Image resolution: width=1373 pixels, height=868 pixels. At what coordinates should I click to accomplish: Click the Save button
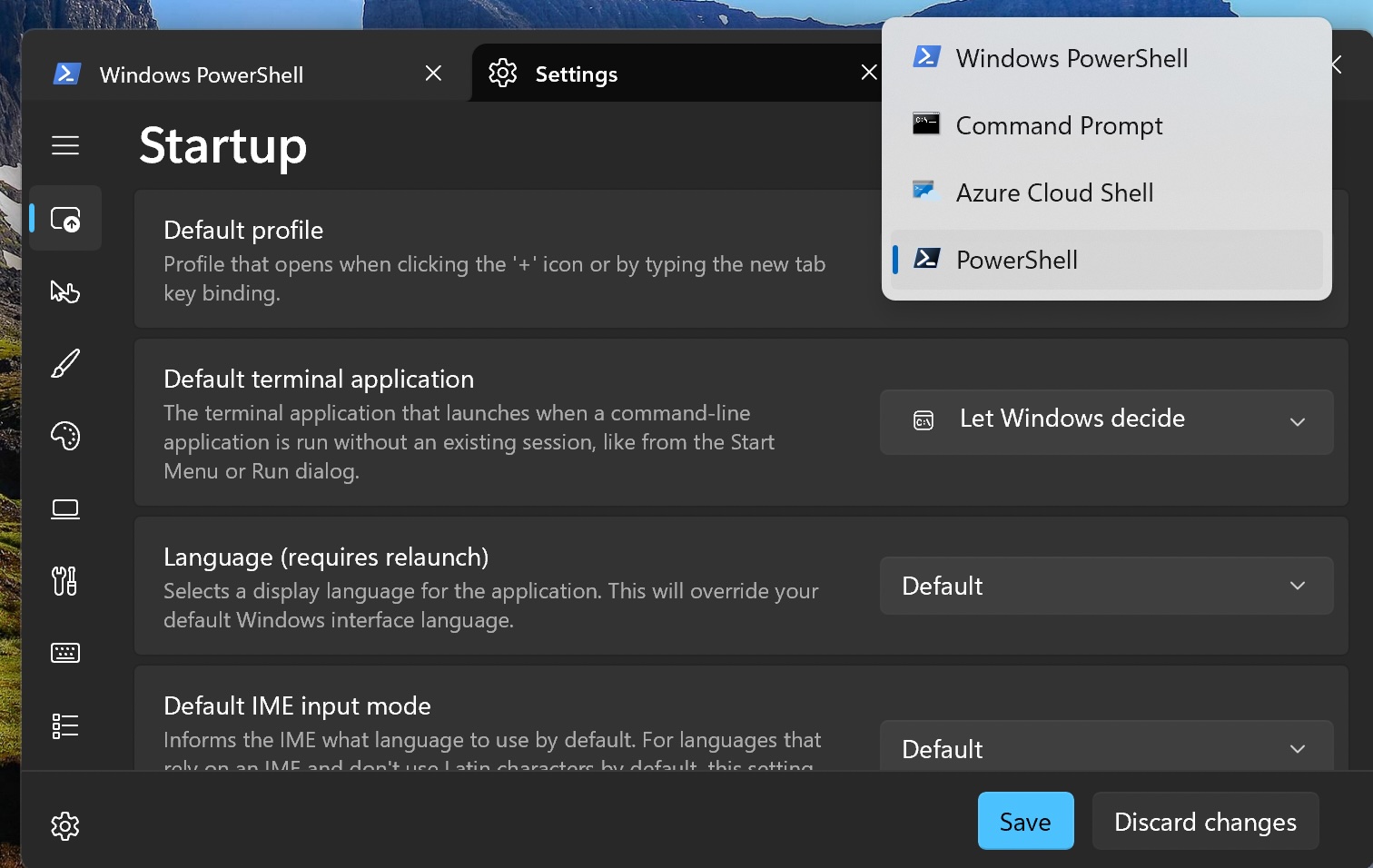[1025, 821]
